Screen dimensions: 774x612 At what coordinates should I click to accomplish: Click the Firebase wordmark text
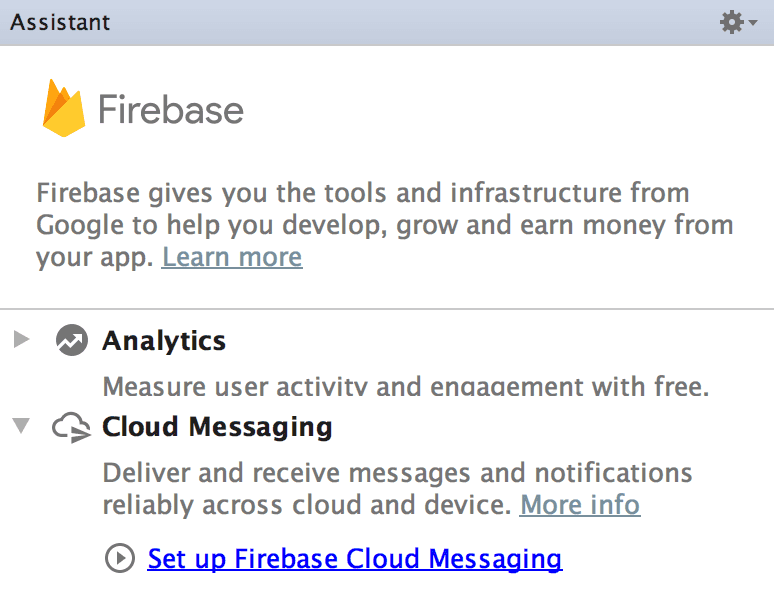point(171,110)
